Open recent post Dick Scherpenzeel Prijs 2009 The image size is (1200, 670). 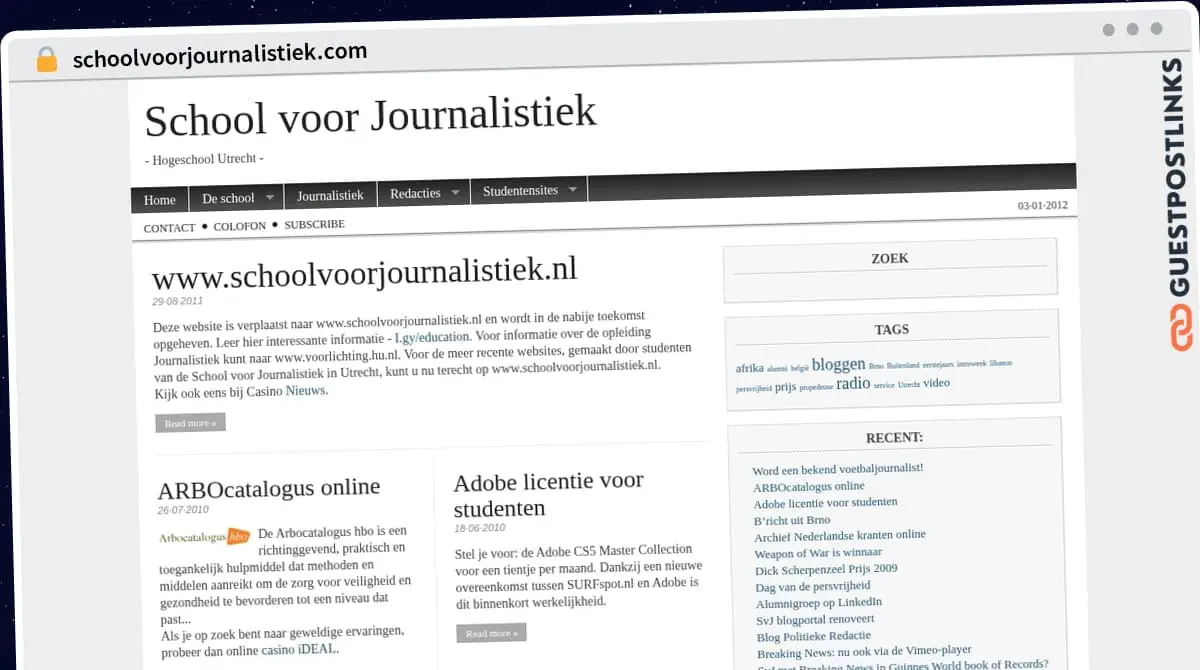(826, 569)
